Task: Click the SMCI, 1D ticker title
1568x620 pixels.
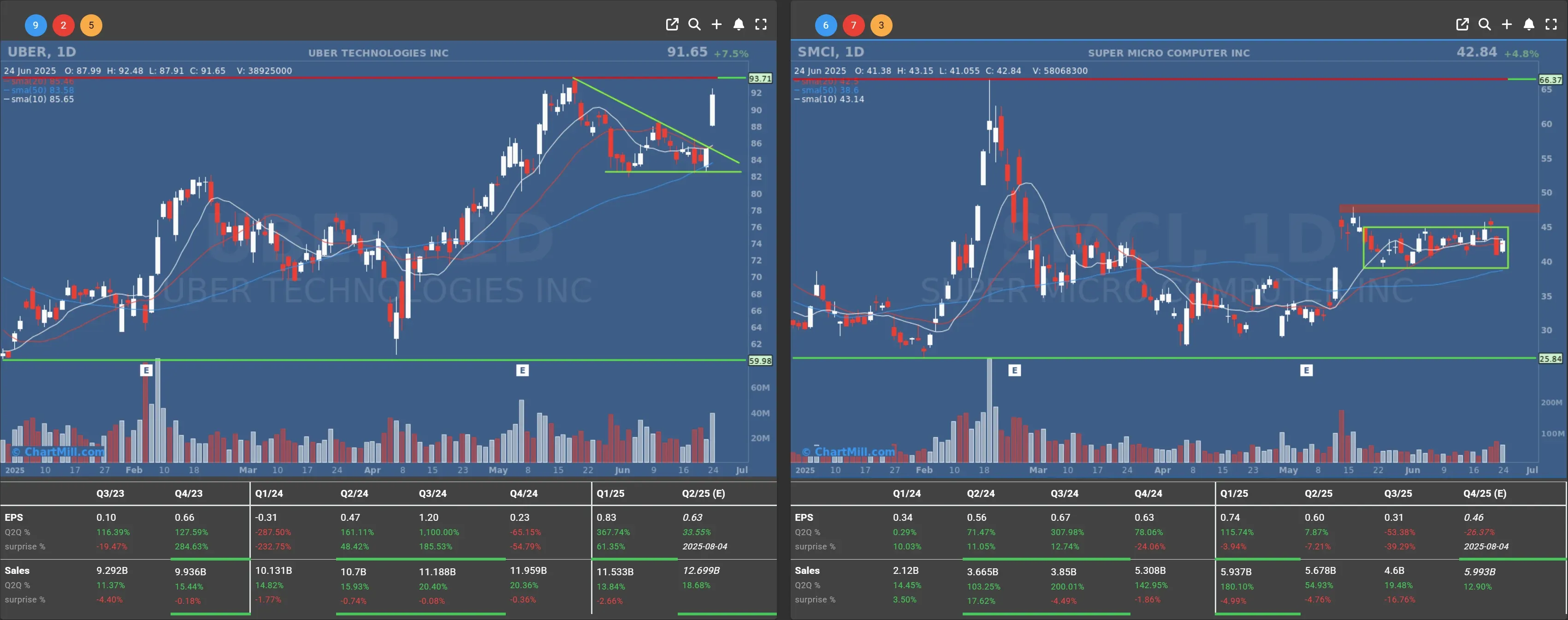Action: pyautogui.click(x=831, y=52)
